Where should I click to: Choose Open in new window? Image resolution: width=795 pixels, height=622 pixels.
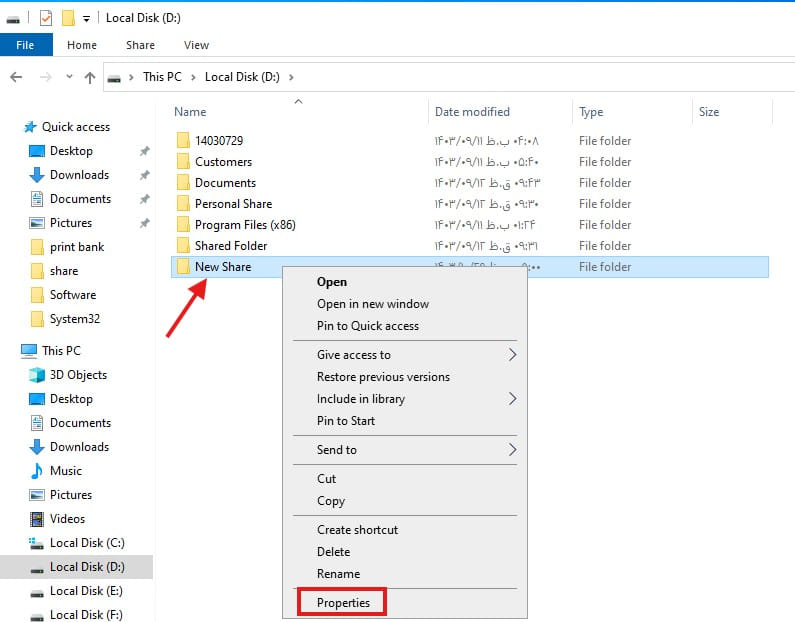(373, 304)
